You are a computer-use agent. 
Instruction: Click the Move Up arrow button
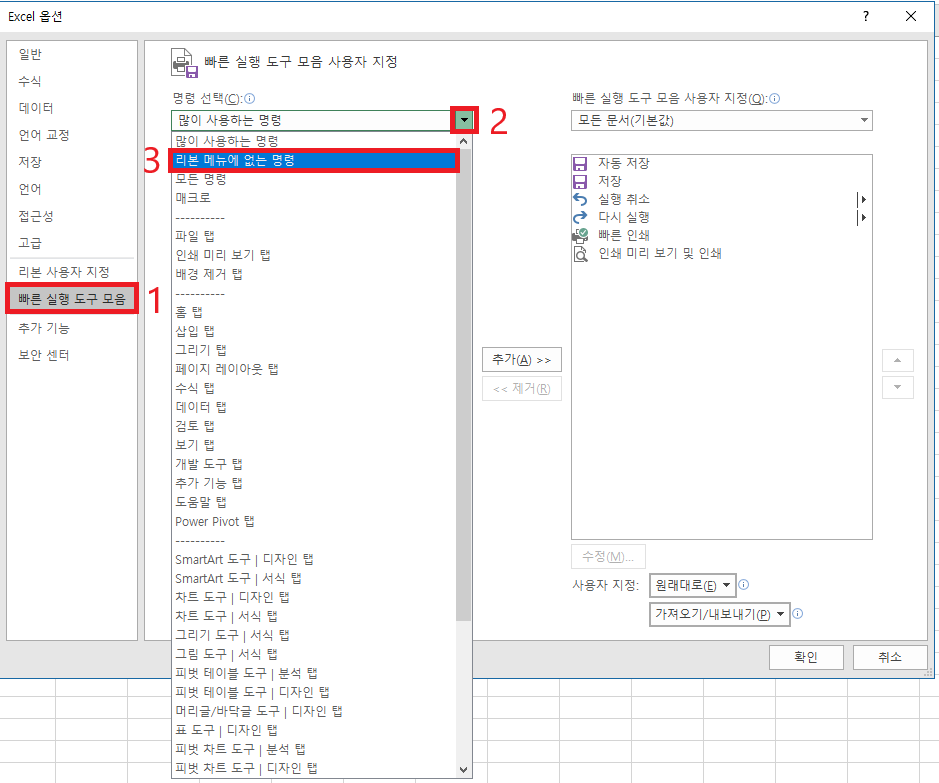tap(897, 360)
